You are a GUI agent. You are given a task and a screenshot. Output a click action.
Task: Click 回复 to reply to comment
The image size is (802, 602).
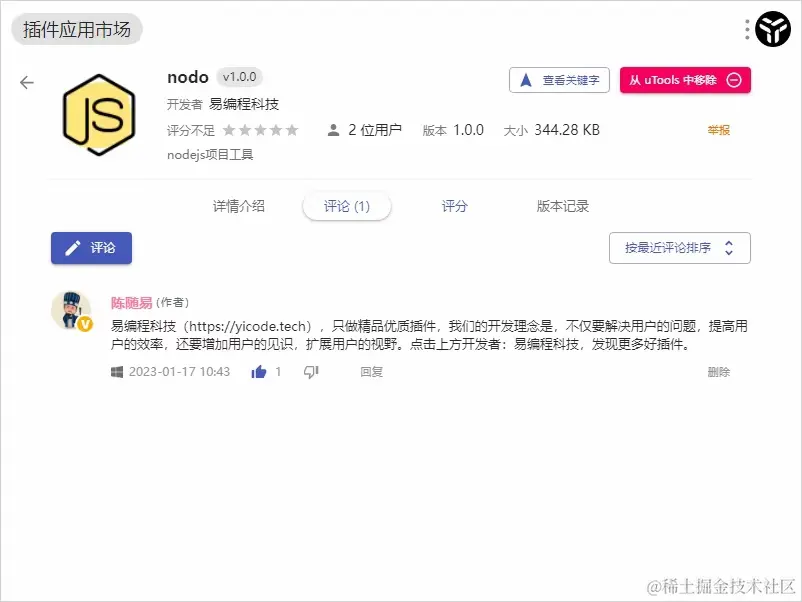[371, 372]
